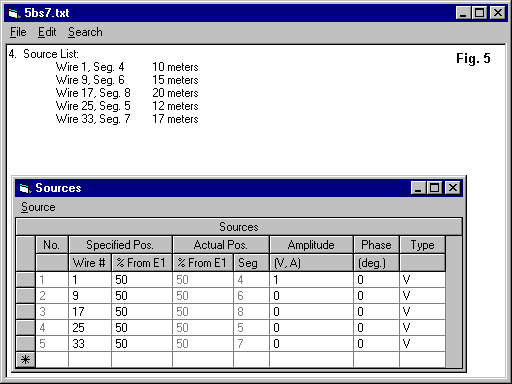Click the Wire # cell showing 17
512x384 pixels.
click(x=90, y=312)
